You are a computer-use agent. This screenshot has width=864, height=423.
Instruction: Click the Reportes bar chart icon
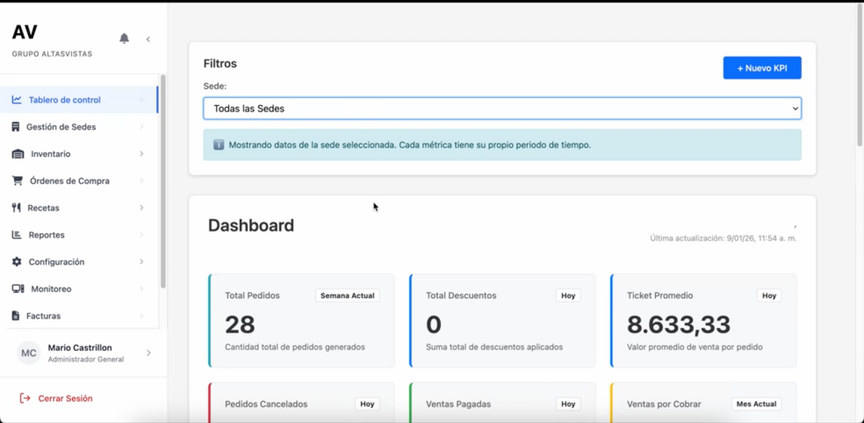(x=17, y=235)
